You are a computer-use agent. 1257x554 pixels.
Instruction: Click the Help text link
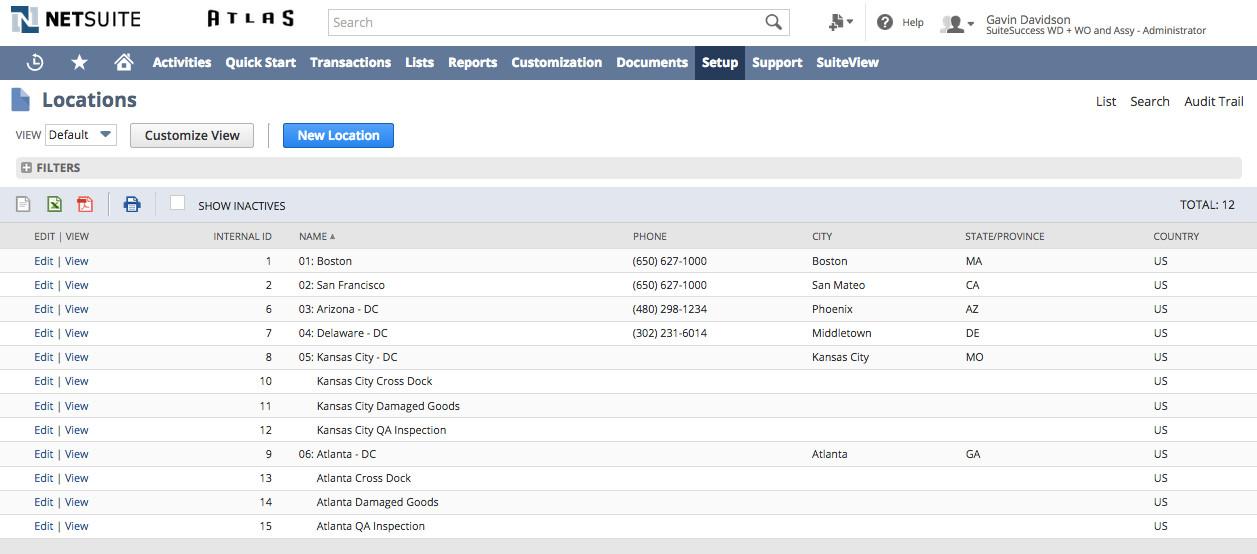(913, 22)
